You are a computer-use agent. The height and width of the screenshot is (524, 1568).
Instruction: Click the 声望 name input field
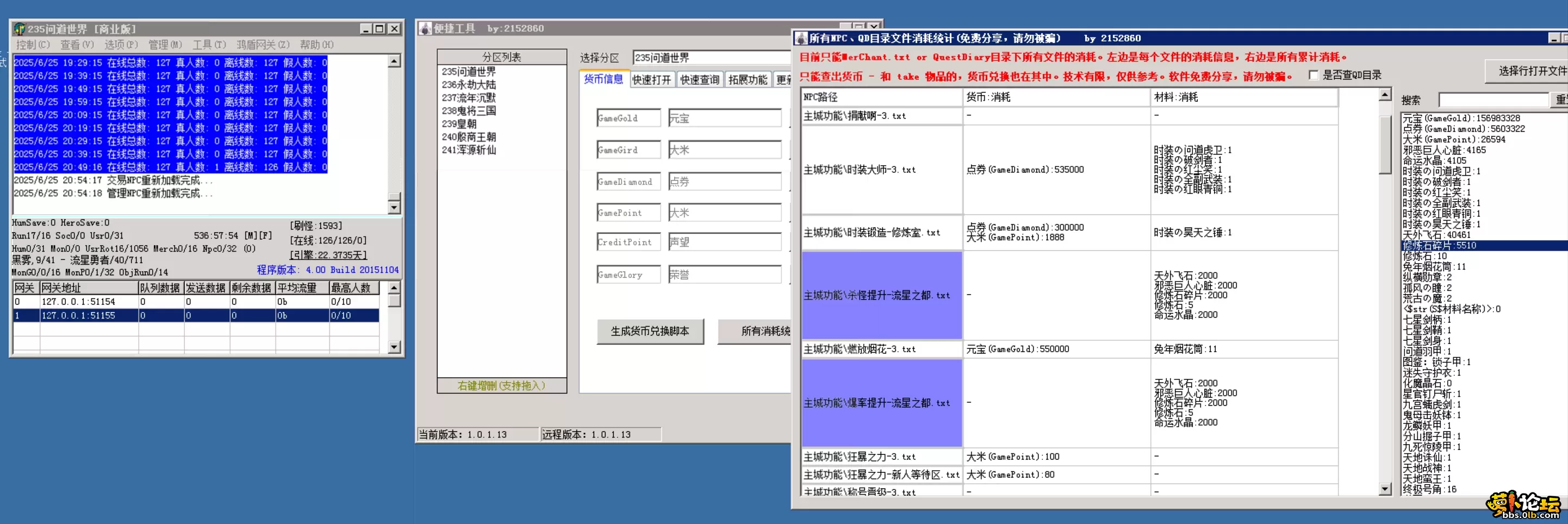(724, 241)
